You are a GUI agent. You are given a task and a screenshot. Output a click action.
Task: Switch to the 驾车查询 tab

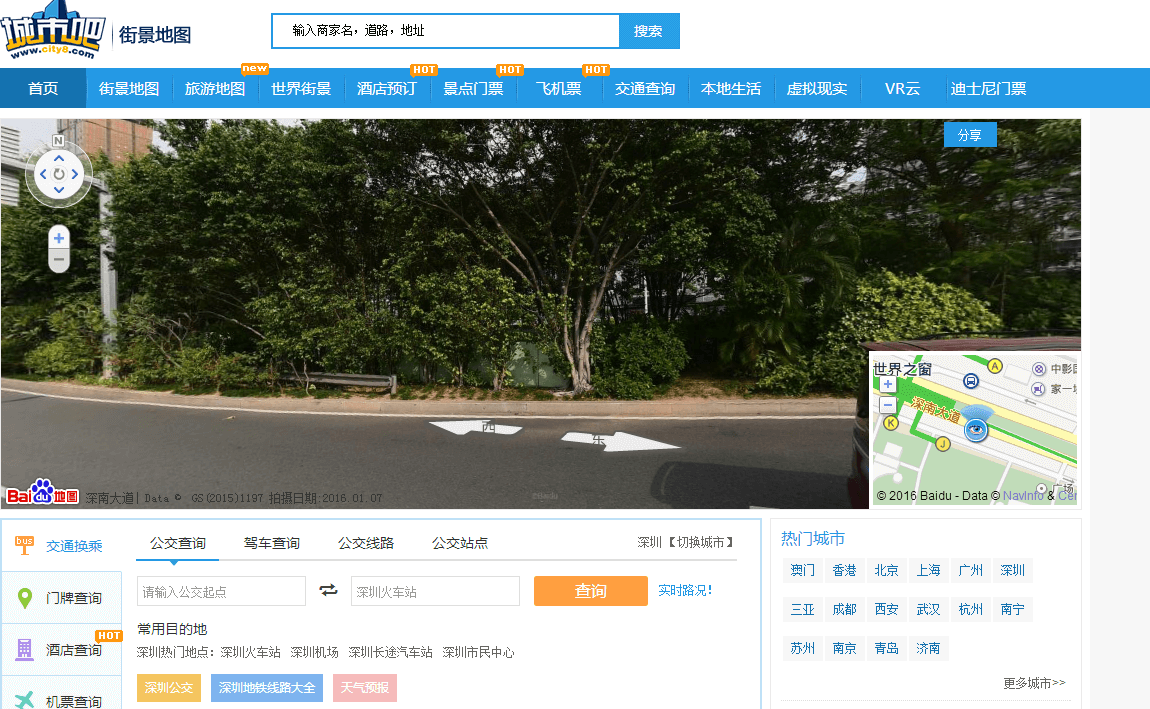coord(271,542)
